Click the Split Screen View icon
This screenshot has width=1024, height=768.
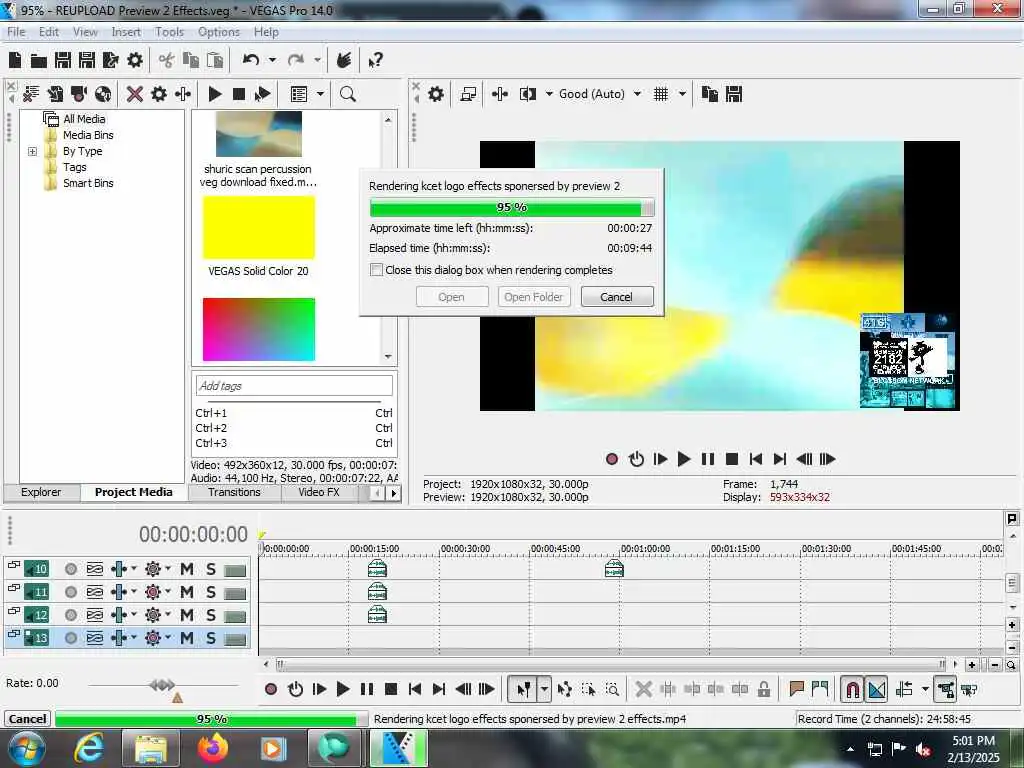click(528, 94)
